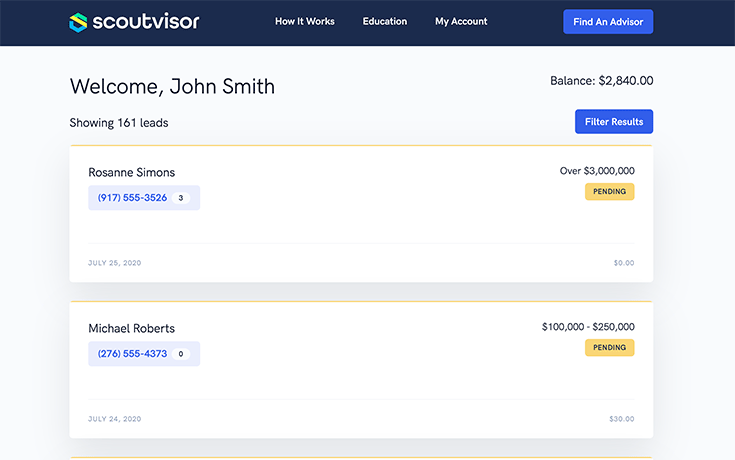Click the Filter Results button
The width and height of the screenshot is (735, 460).
click(613, 122)
